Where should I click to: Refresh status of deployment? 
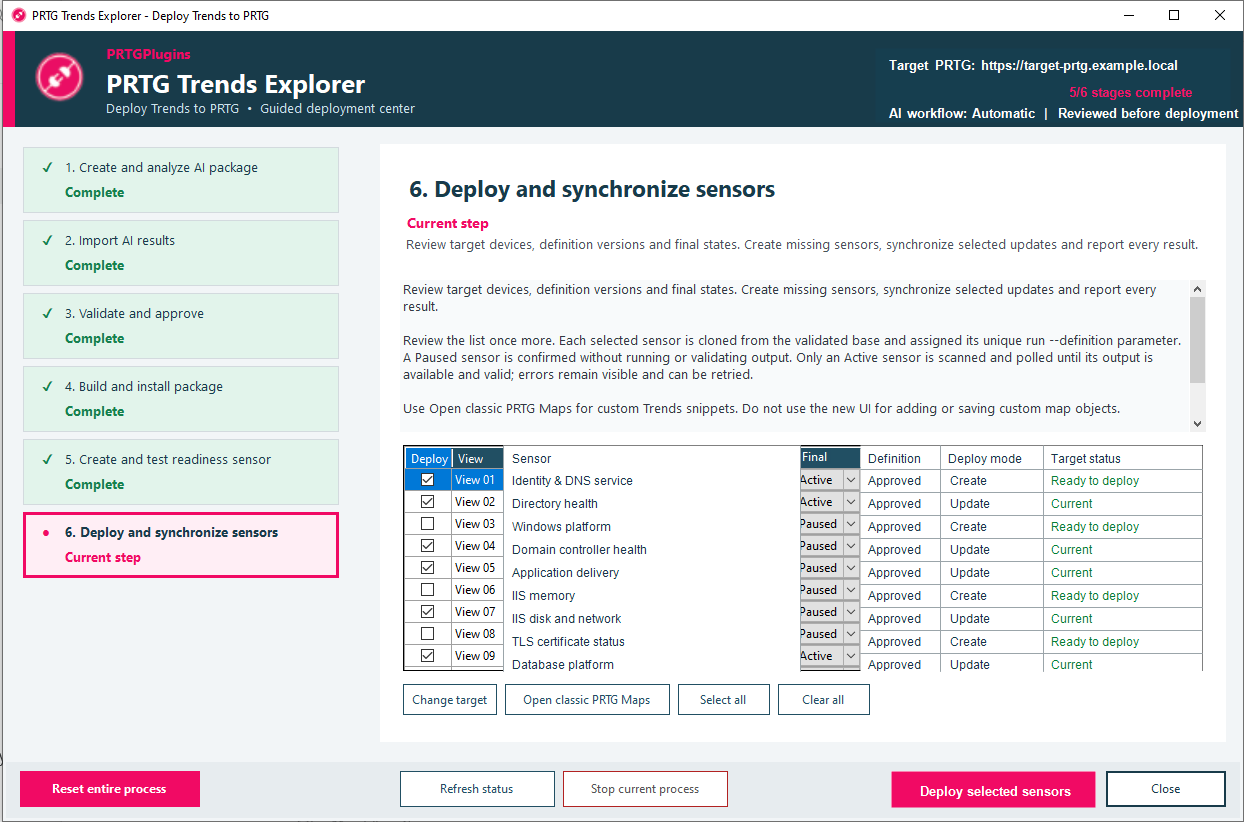point(477,789)
